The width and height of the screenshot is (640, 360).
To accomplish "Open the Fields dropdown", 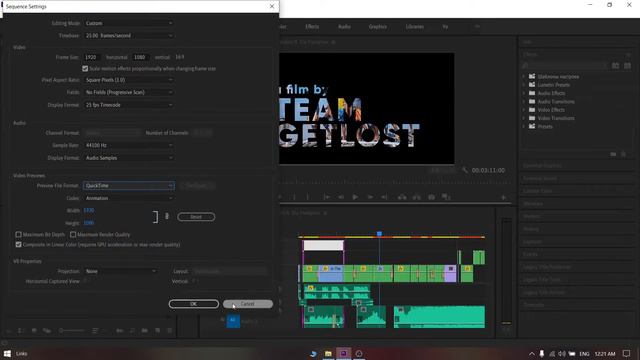I will [x=129, y=92].
